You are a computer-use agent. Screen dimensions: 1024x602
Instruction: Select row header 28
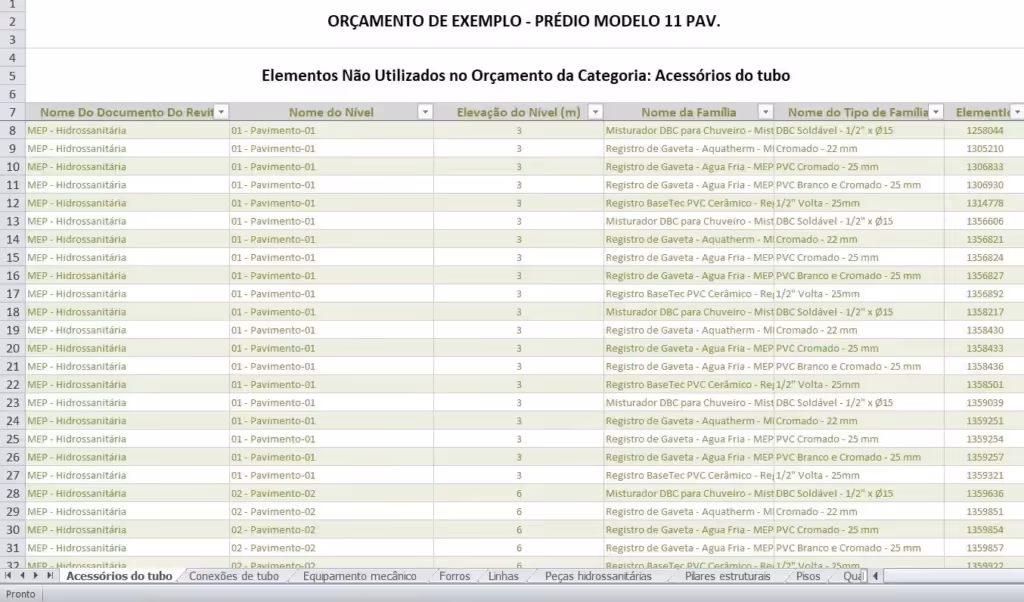point(12,494)
